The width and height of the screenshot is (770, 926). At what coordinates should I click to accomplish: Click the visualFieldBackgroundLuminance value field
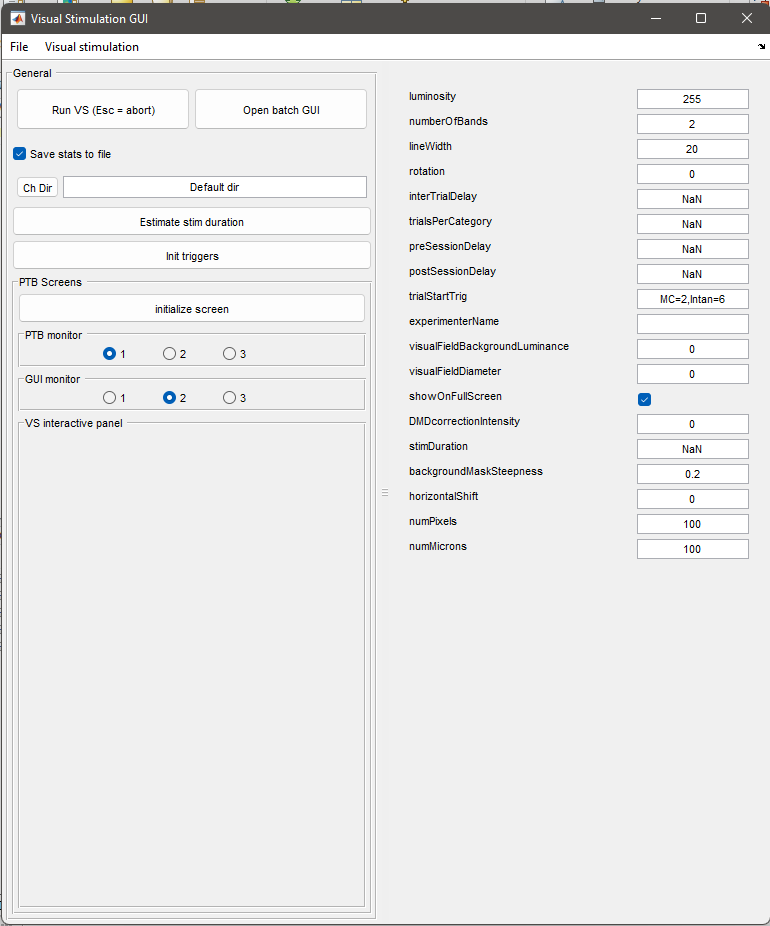693,349
